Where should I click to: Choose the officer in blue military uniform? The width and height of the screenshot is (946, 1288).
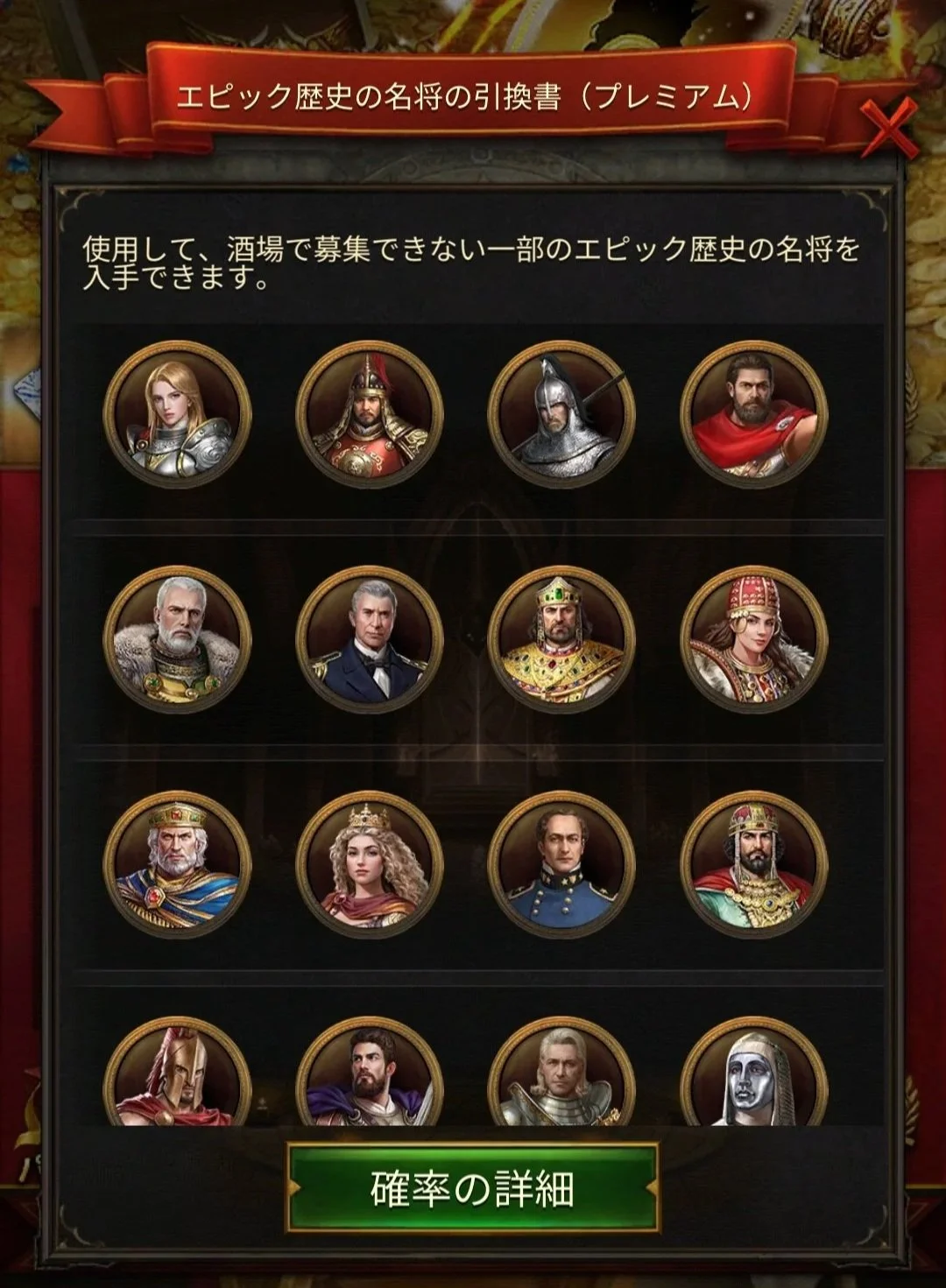click(x=562, y=865)
